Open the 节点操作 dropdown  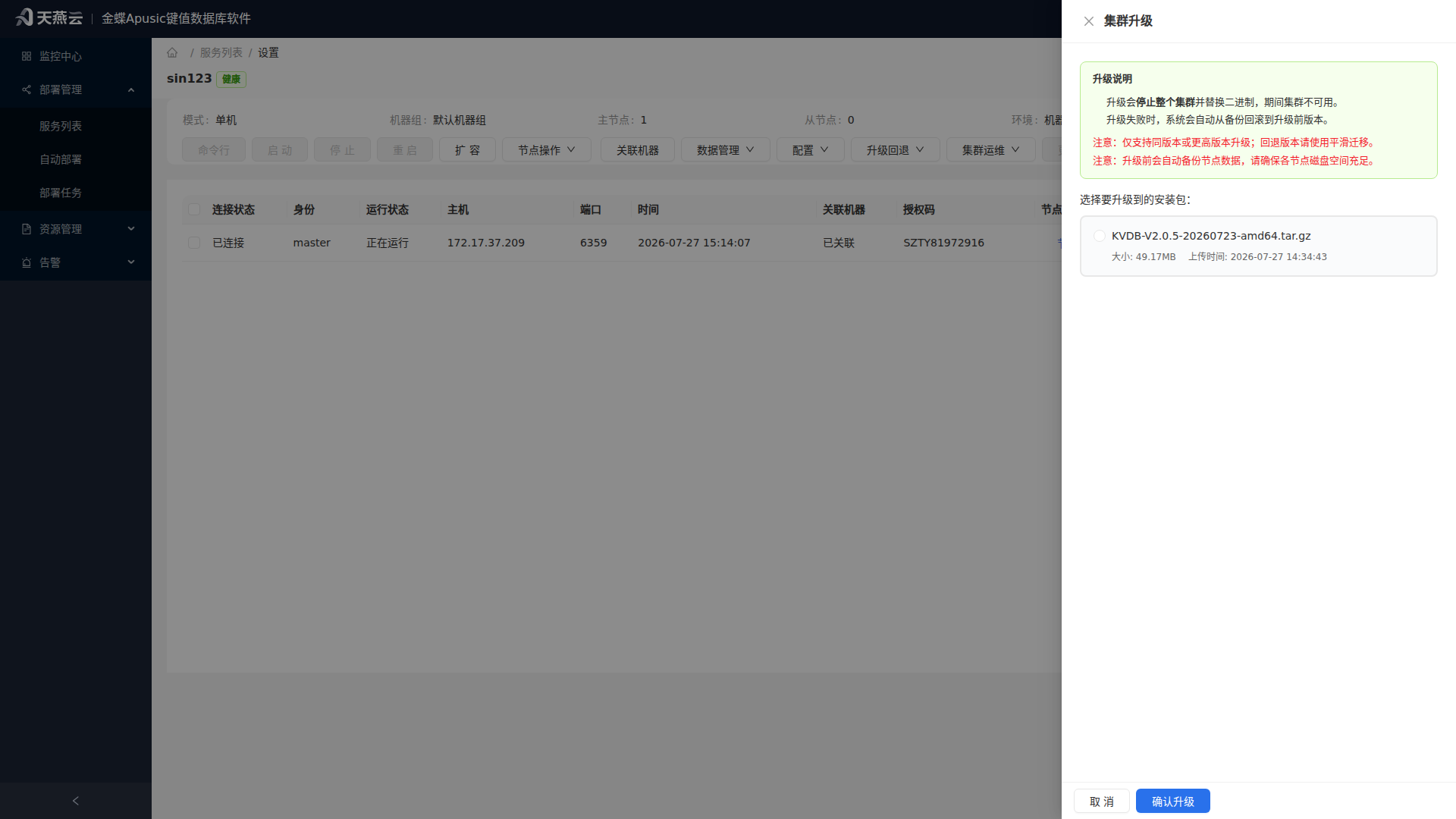point(546,150)
